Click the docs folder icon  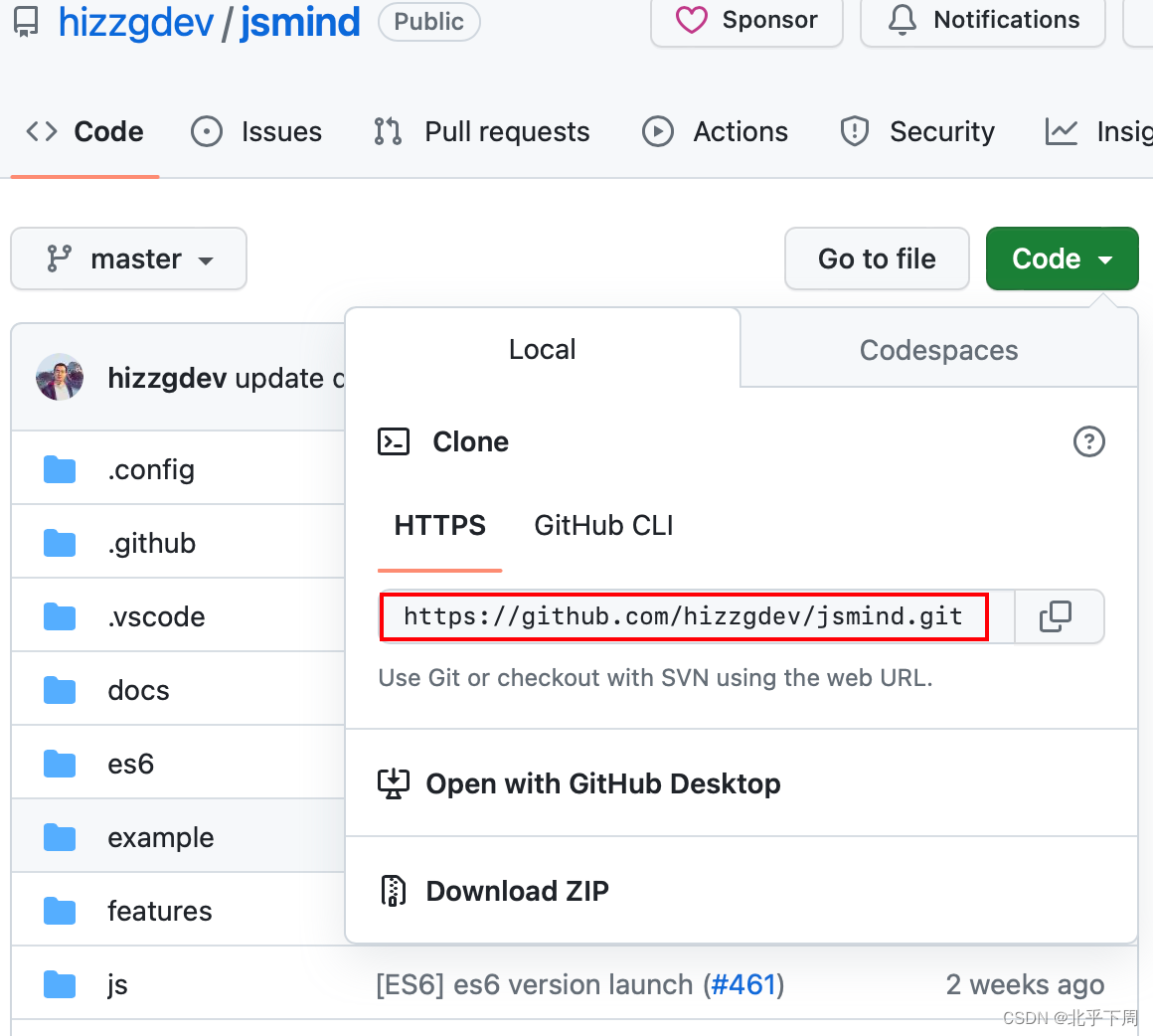[x=60, y=690]
